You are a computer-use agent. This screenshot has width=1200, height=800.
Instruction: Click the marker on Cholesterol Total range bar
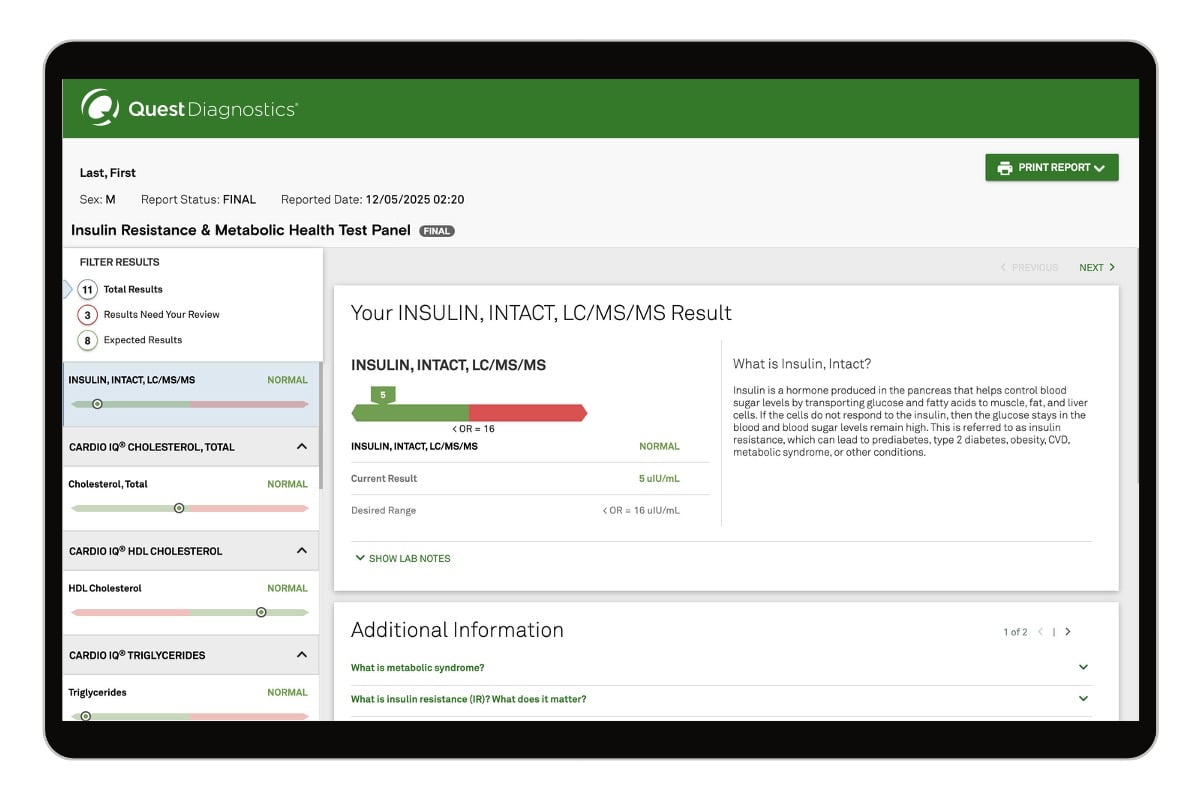coord(179,508)
